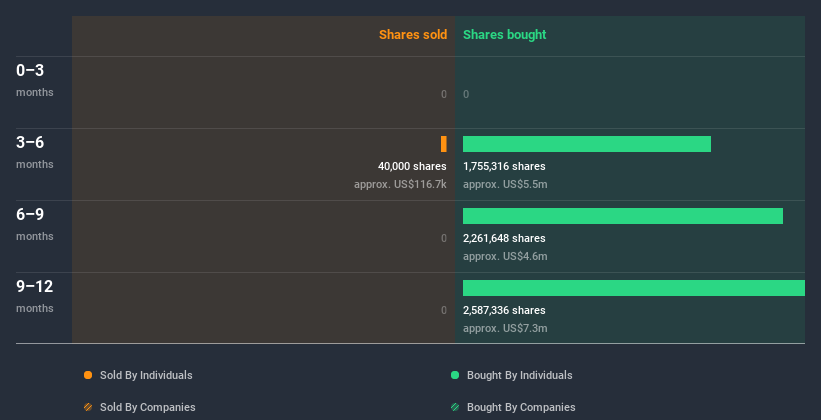Toggle the Bought By Individuals legend label
This screenshot has width=821, height=420.
click(x=519, y=375)
